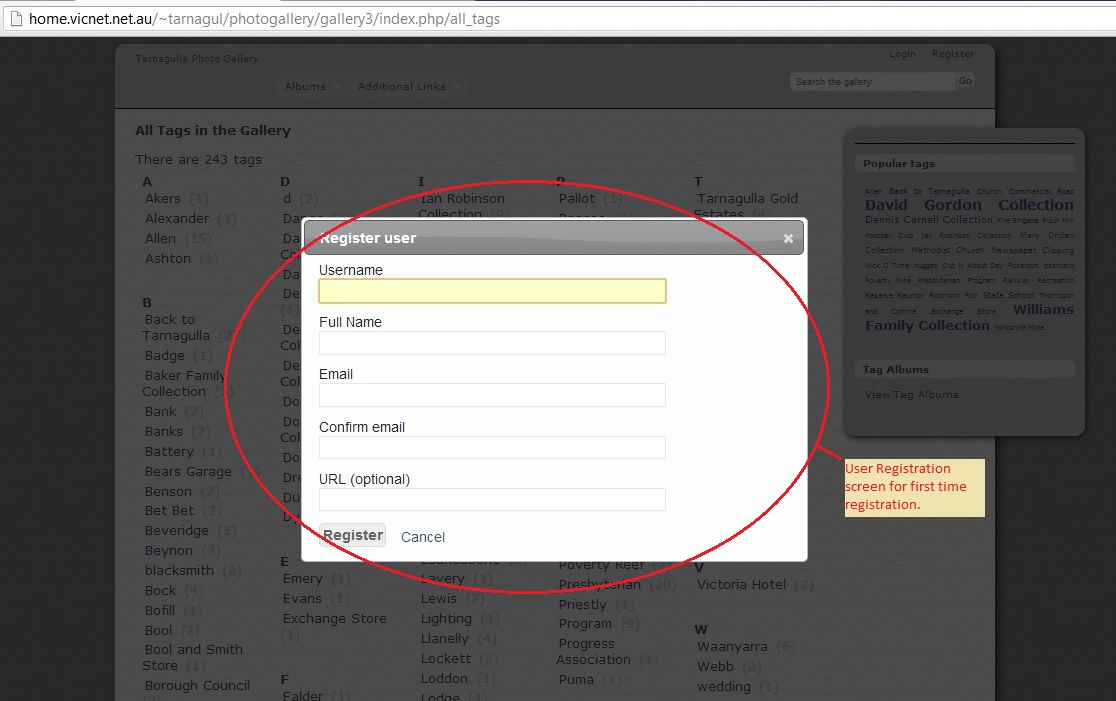Open the Bofill tag

pyautogui.click(x=159, y=610)
